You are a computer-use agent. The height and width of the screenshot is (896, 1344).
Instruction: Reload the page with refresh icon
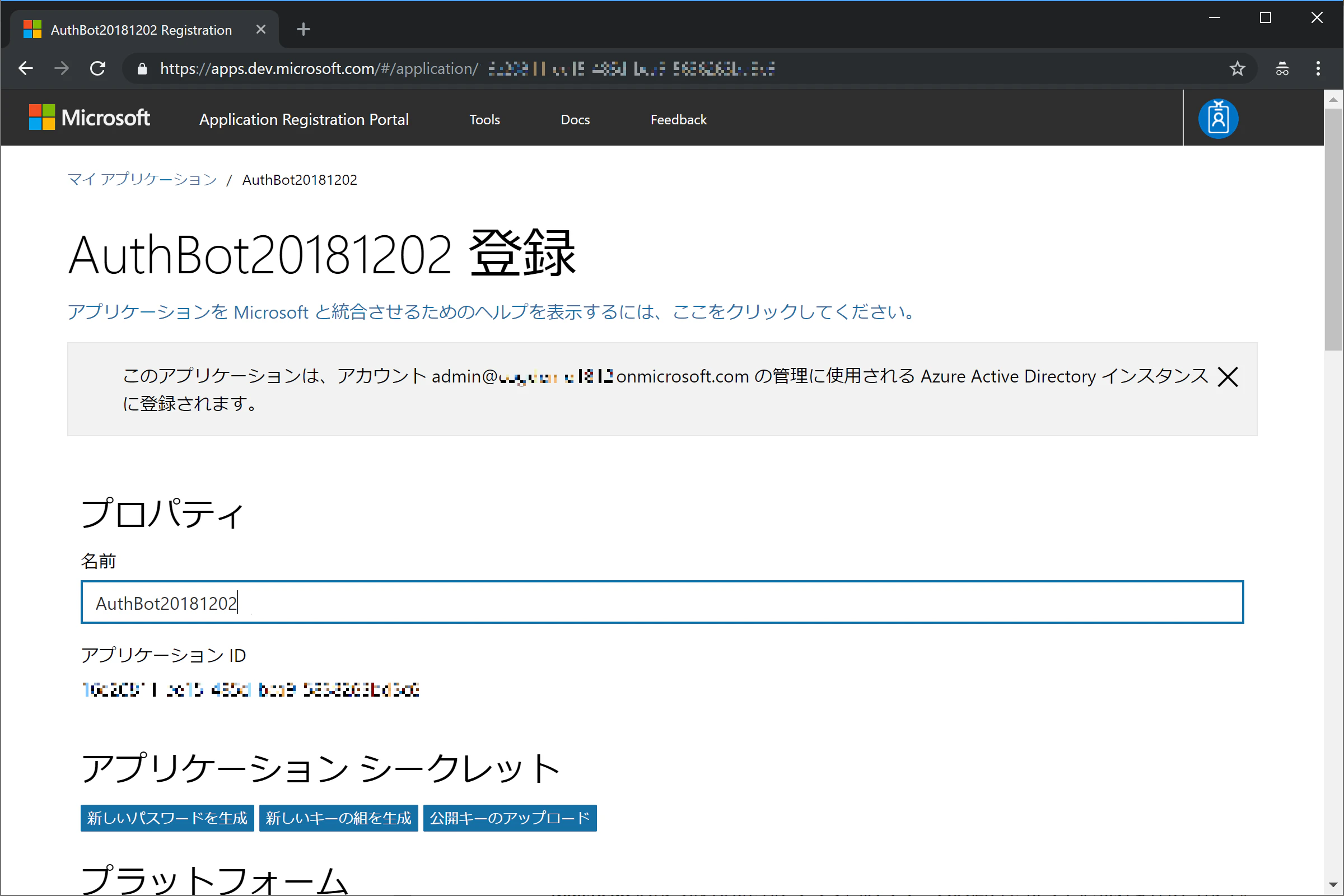click(97, 68)
